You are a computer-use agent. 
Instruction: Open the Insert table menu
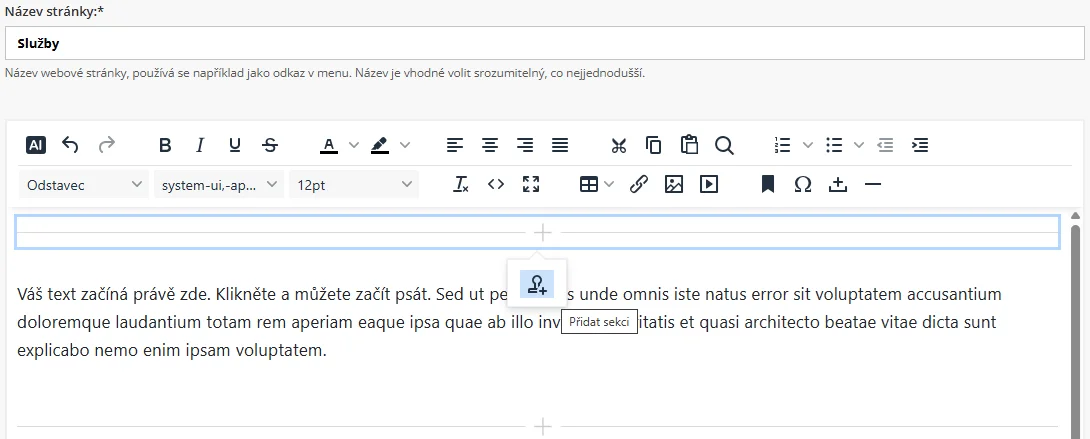(597, 184)
